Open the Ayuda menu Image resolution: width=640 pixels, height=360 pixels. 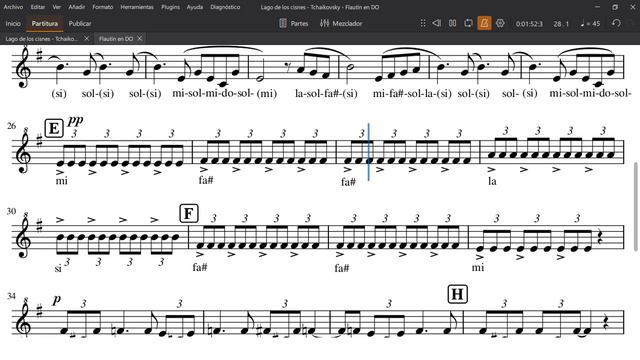pyautogui.click(x=195, y=7)
